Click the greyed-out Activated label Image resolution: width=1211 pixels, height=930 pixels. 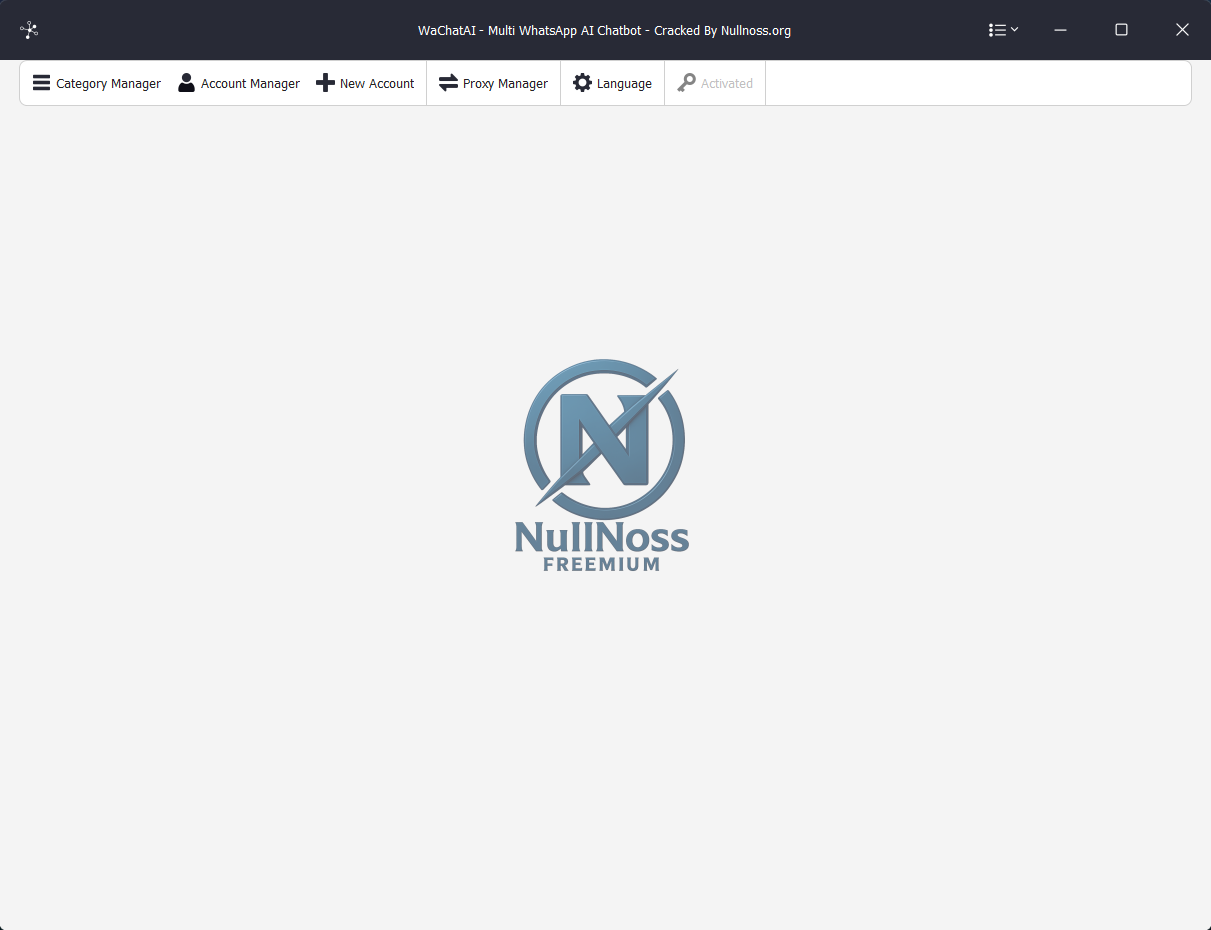pyautogui.click(x=727, y=84)
